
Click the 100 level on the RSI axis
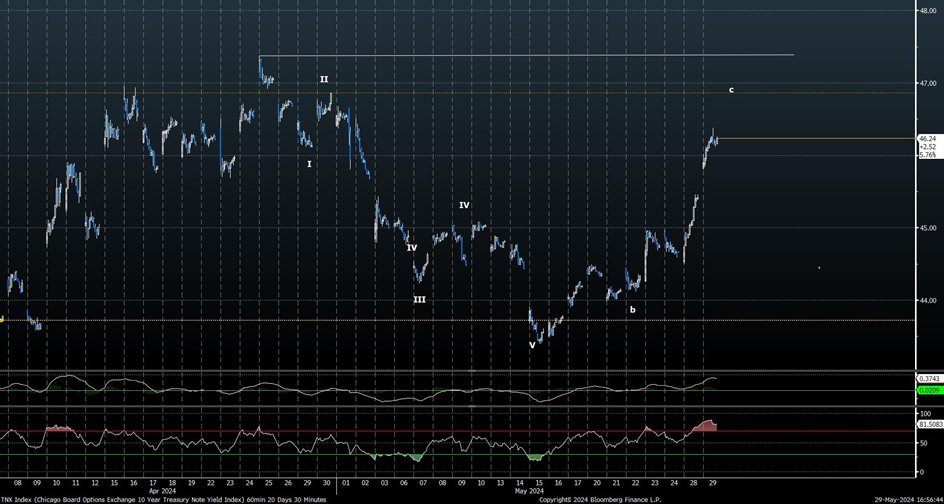click(926, 414)
